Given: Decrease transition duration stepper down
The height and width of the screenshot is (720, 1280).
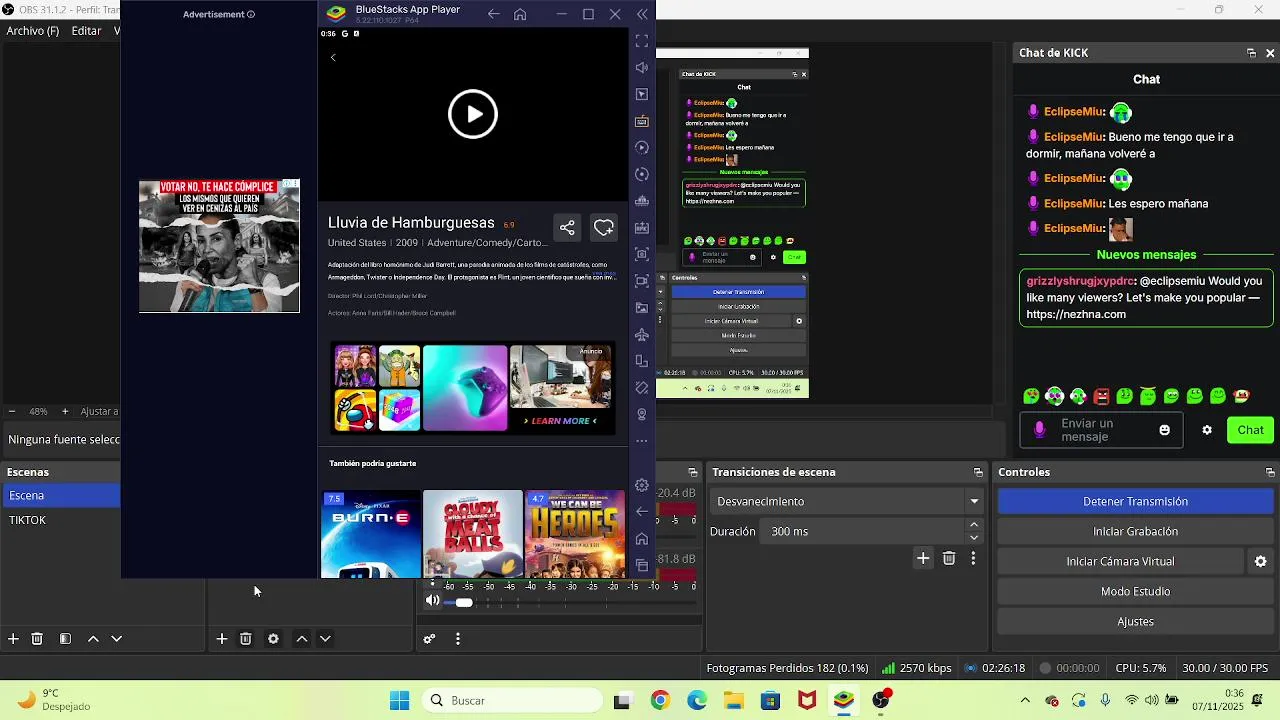Looking at the screenshot, I should 974,538.
